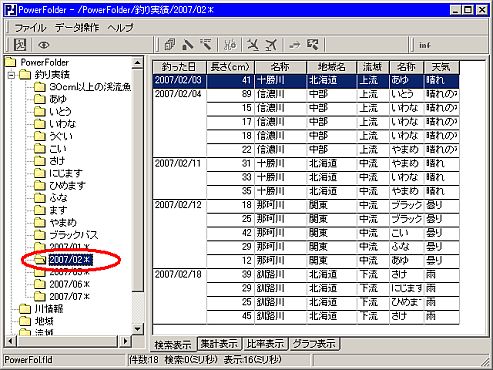Open the ヘルプ menu
This screenshot has width=493, height=370.
click(x=120, y=27)
